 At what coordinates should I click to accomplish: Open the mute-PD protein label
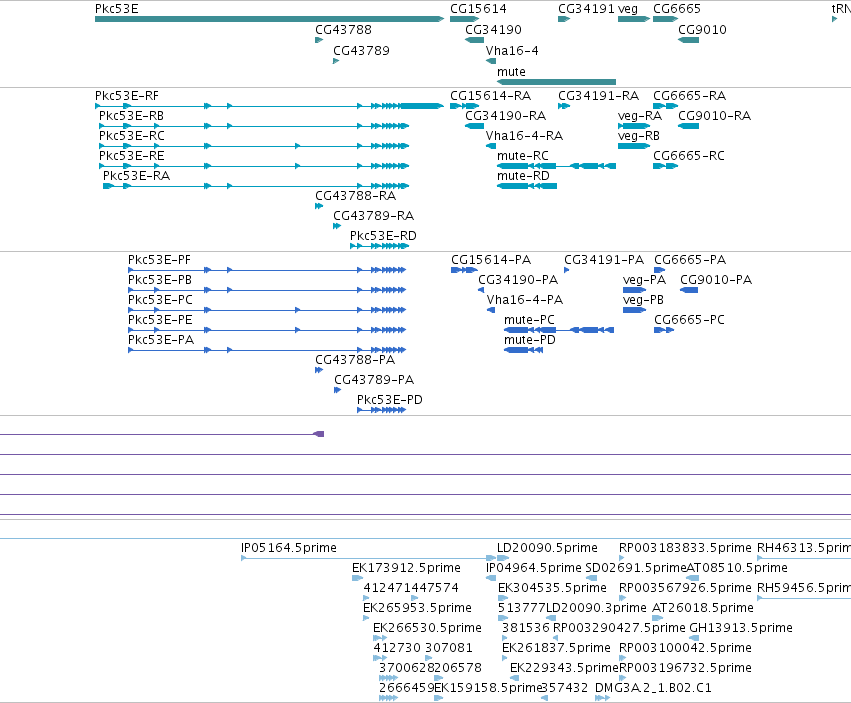530,339
